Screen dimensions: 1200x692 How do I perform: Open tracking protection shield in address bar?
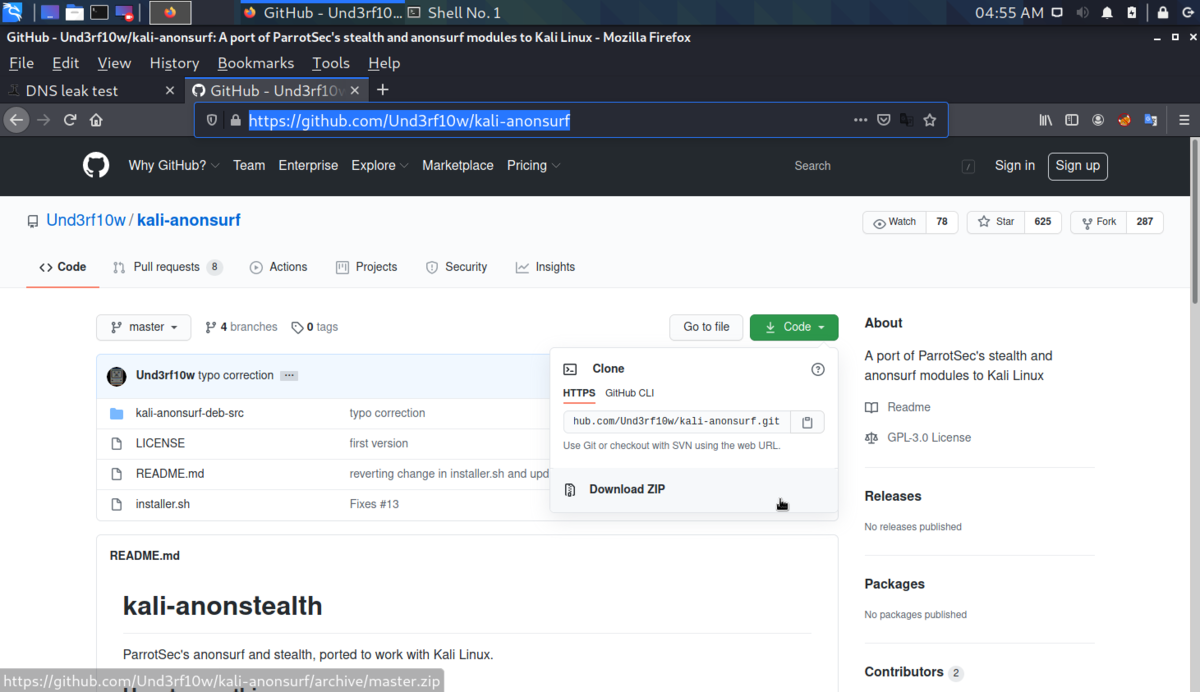211,120
